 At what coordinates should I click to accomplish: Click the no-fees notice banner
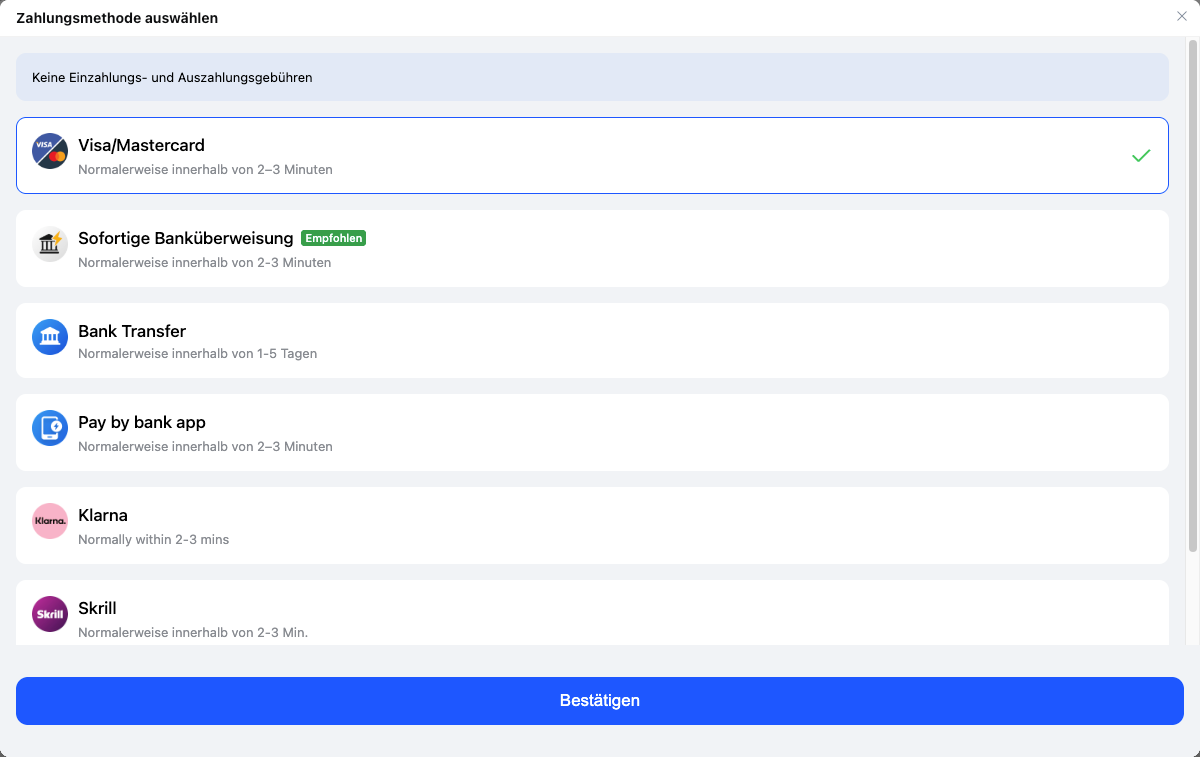[x=592, y=77]
